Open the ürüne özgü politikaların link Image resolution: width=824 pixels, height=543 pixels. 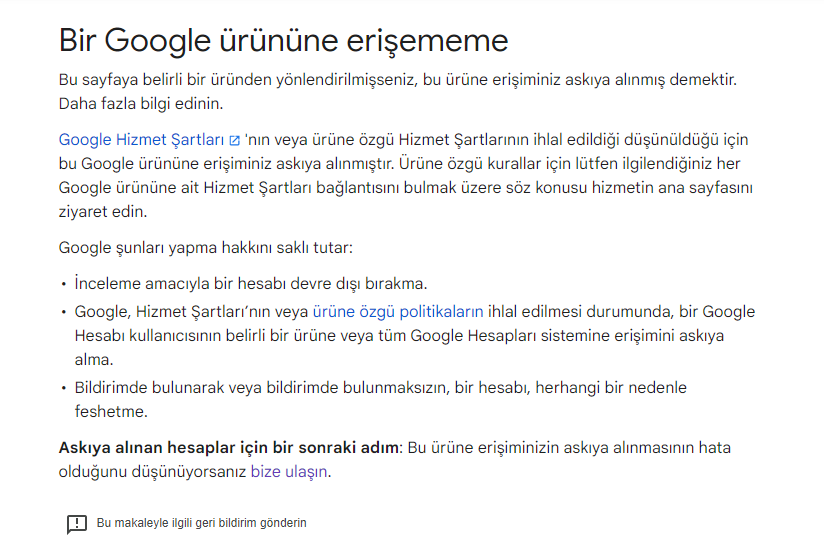coord(398,312)
